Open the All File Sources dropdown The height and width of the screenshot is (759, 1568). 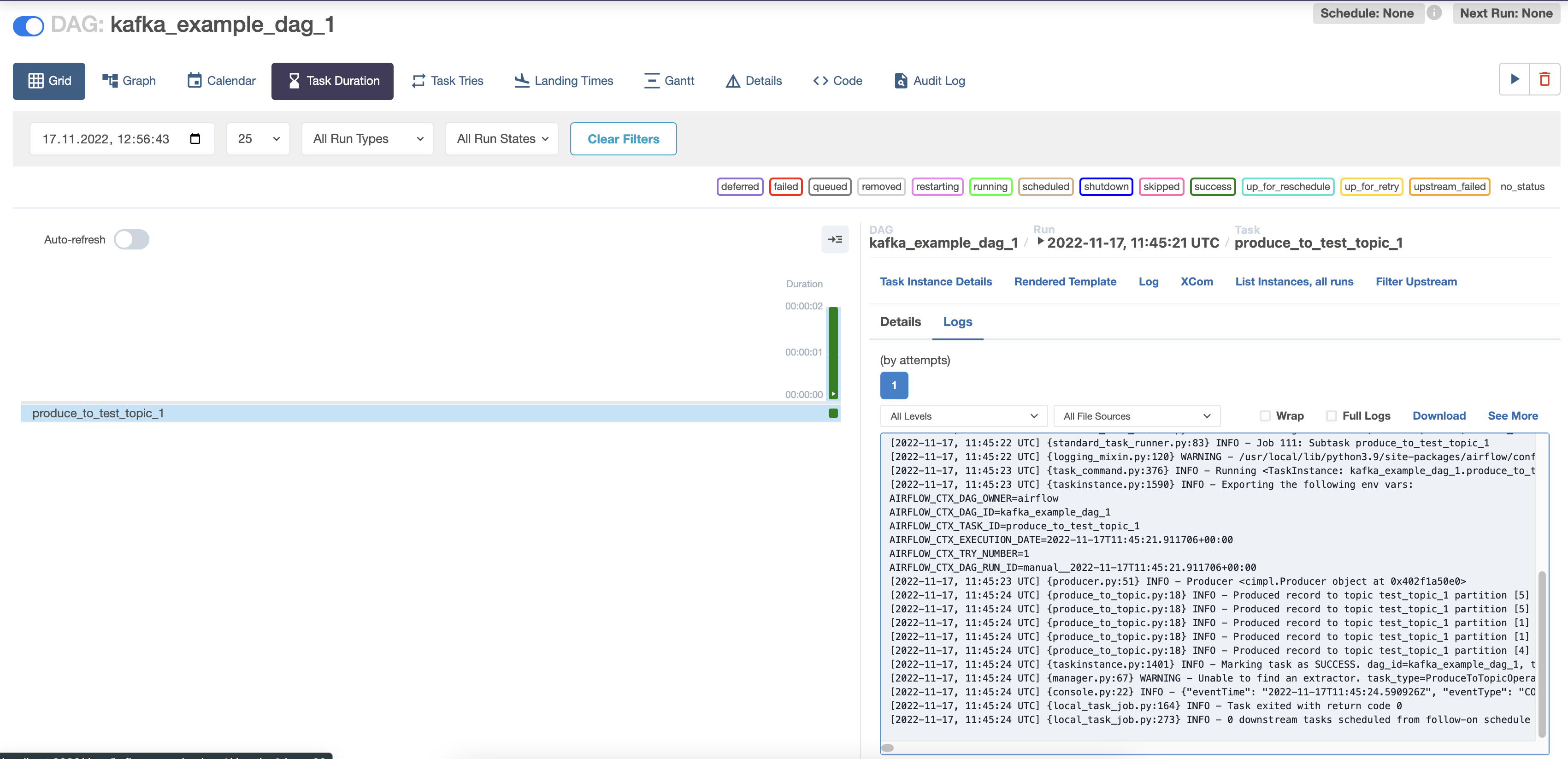point(1137,415)
